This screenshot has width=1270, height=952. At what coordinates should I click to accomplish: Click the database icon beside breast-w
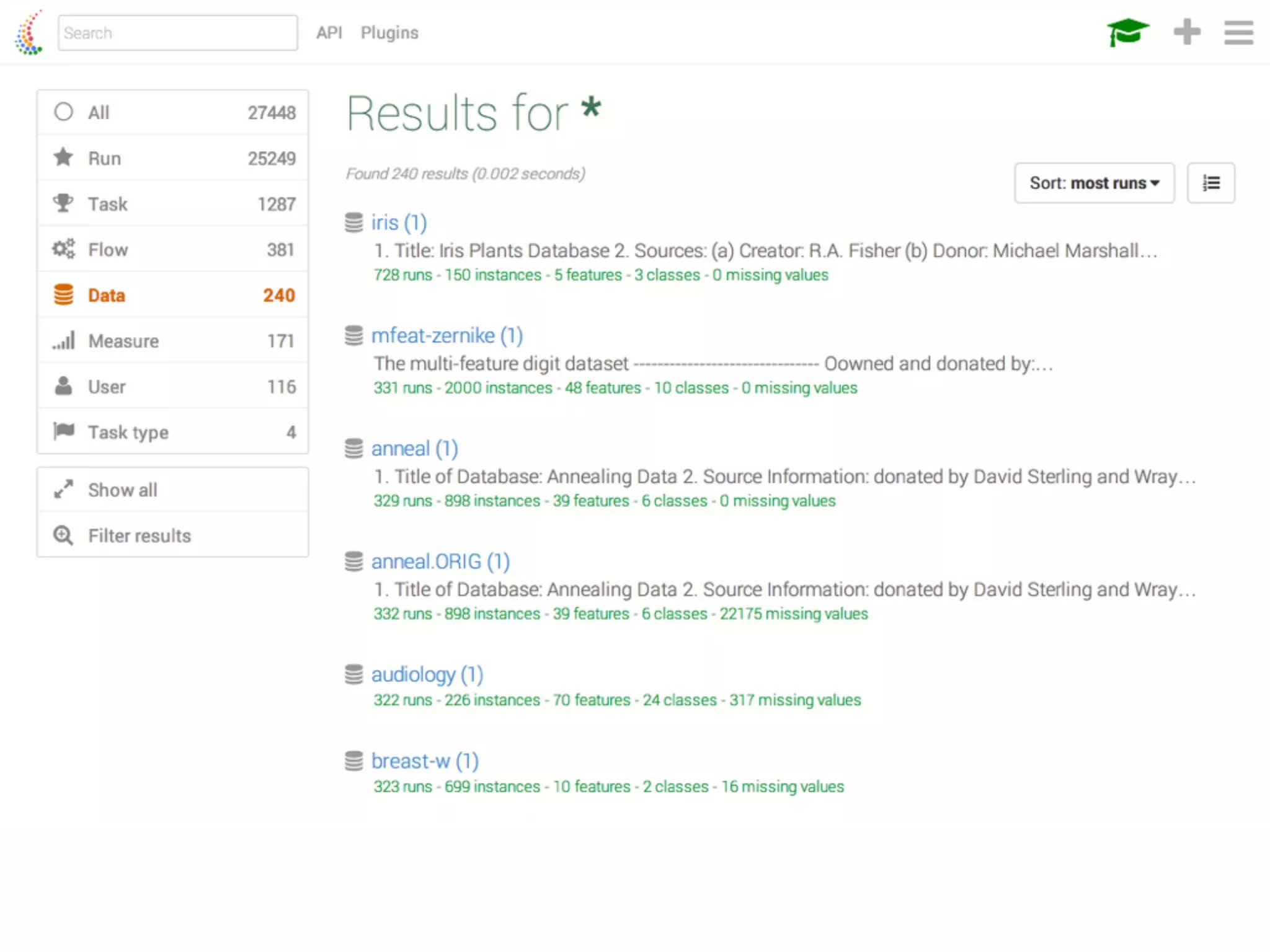point(354,761)
